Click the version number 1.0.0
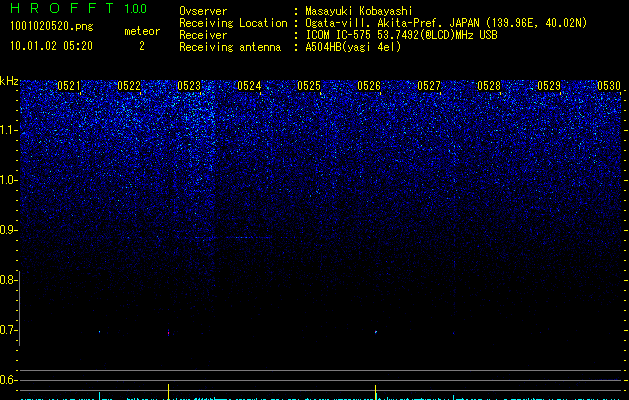This screenshot has width=629, height=400. click(136, 8)
